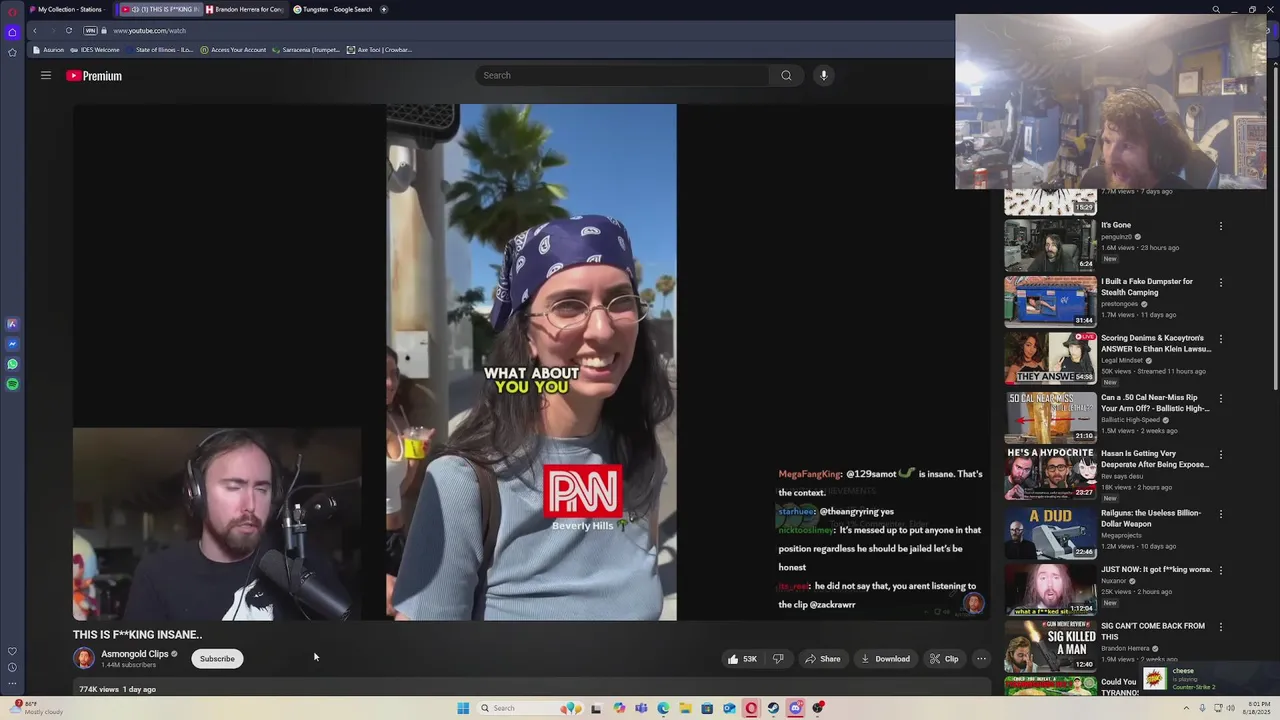Switch to My Collection - Stations tab

point(69,9)
